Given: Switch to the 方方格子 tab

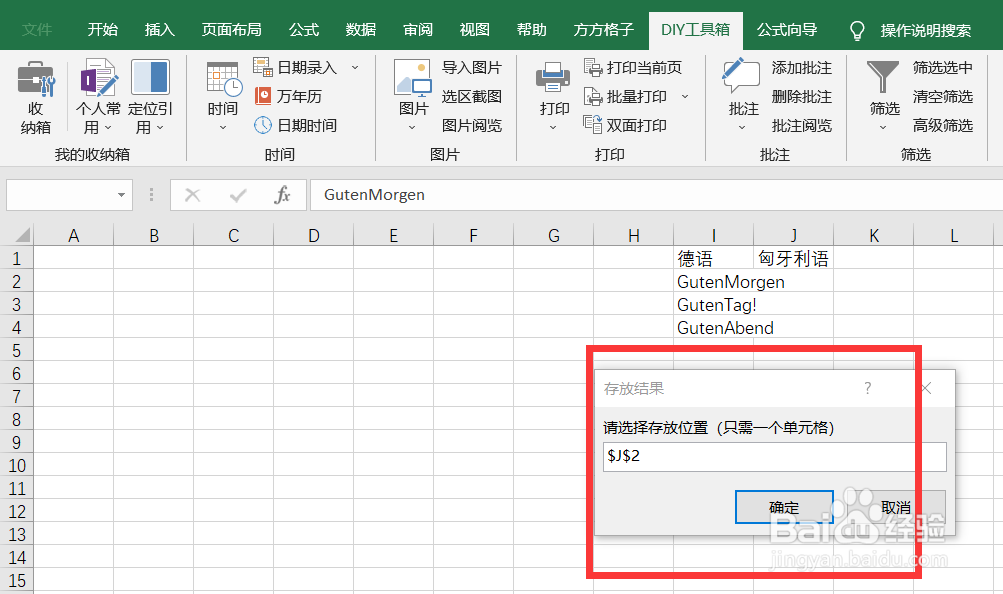Looking at the screenshot, I should (x=603, y=29).
